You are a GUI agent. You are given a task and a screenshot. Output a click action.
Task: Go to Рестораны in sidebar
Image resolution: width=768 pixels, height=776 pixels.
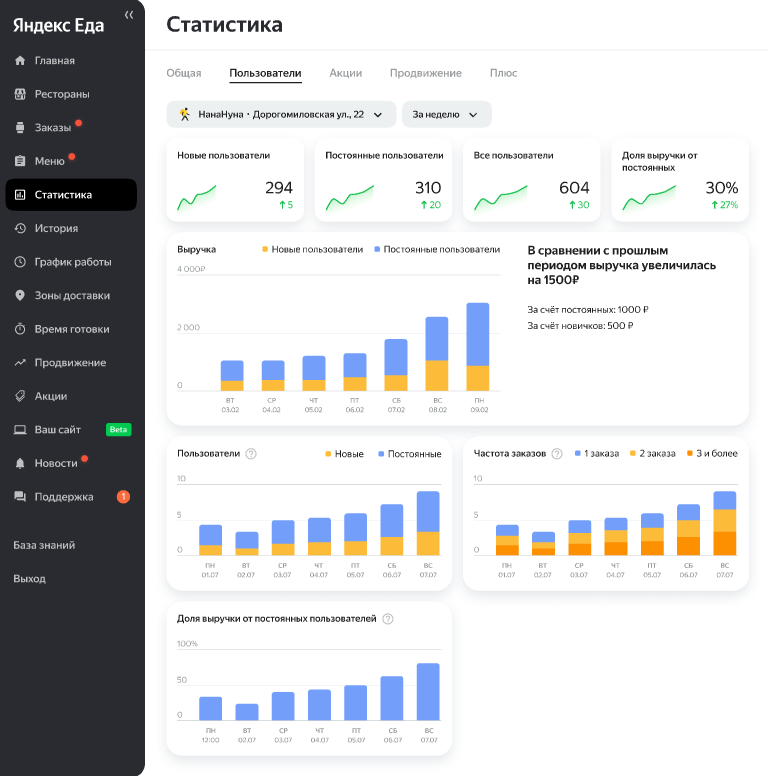[x=71, y=94]
